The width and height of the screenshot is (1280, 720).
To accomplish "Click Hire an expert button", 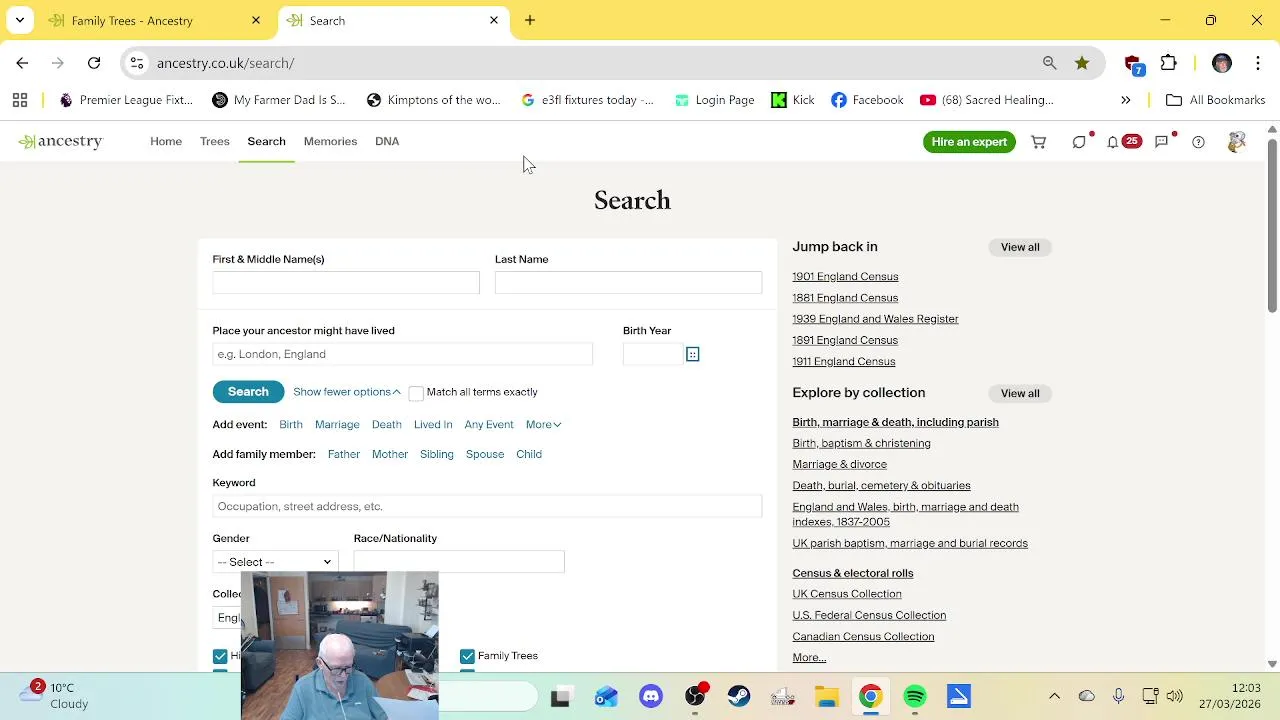I will (x=969, y=142).
